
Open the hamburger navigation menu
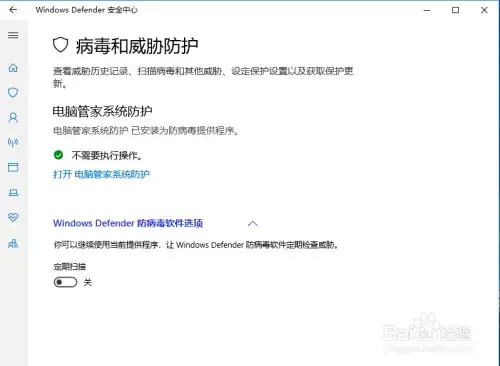(13, 35)
